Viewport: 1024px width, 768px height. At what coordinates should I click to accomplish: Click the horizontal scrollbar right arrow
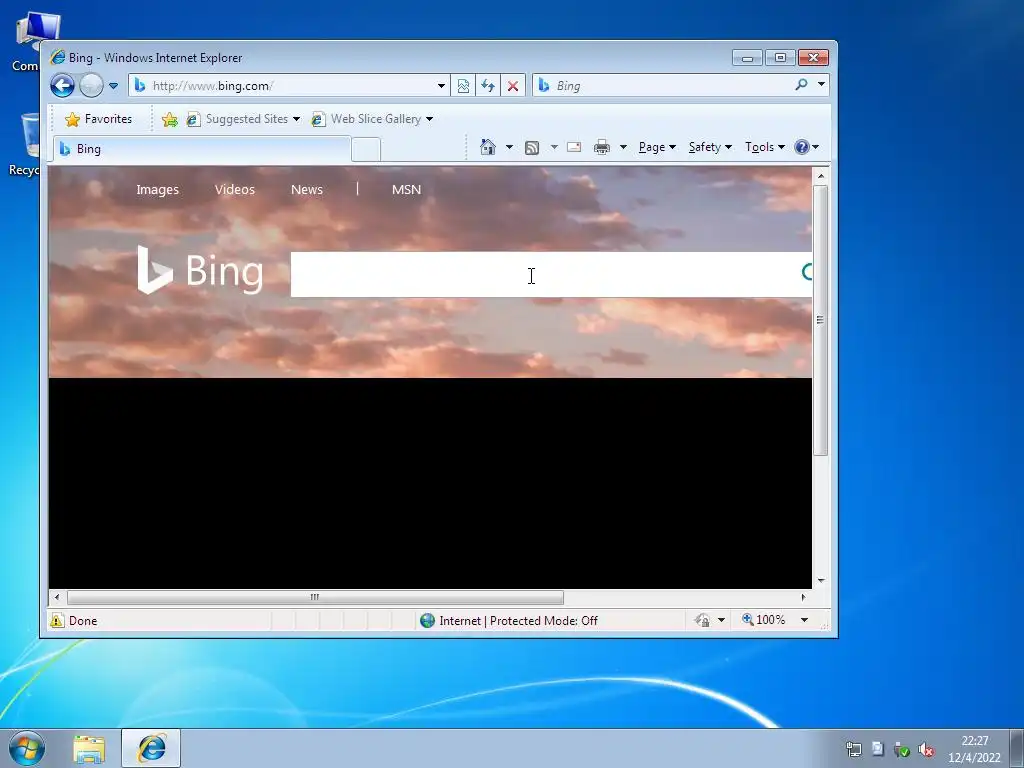pos(803,597)
